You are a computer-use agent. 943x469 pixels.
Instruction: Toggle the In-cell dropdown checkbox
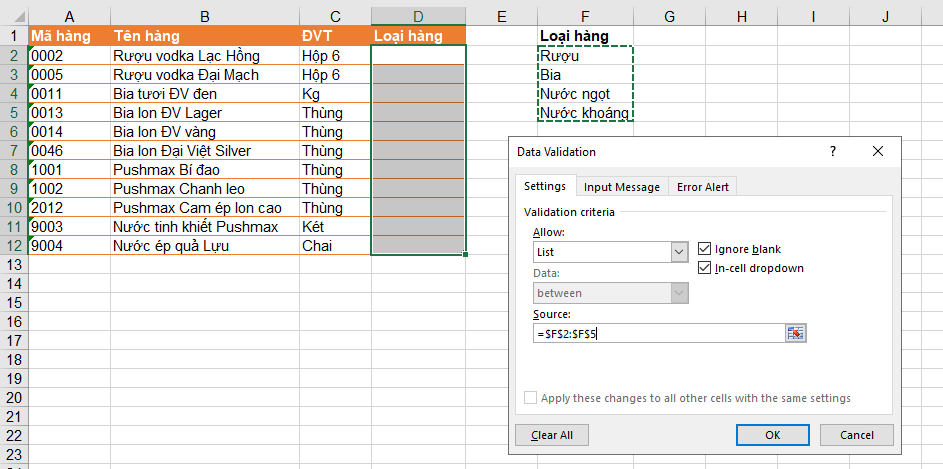click(x=705, y=268)
